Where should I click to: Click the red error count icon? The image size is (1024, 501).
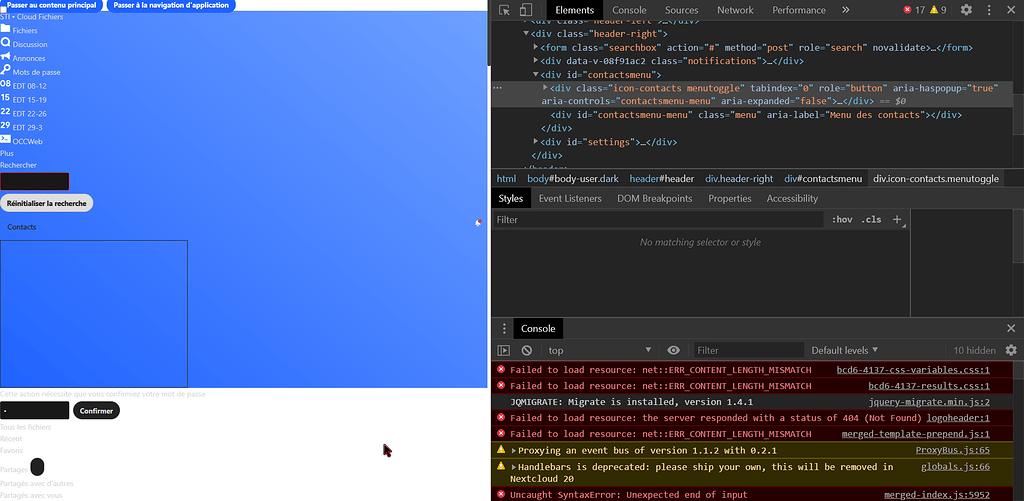[908, 10]
